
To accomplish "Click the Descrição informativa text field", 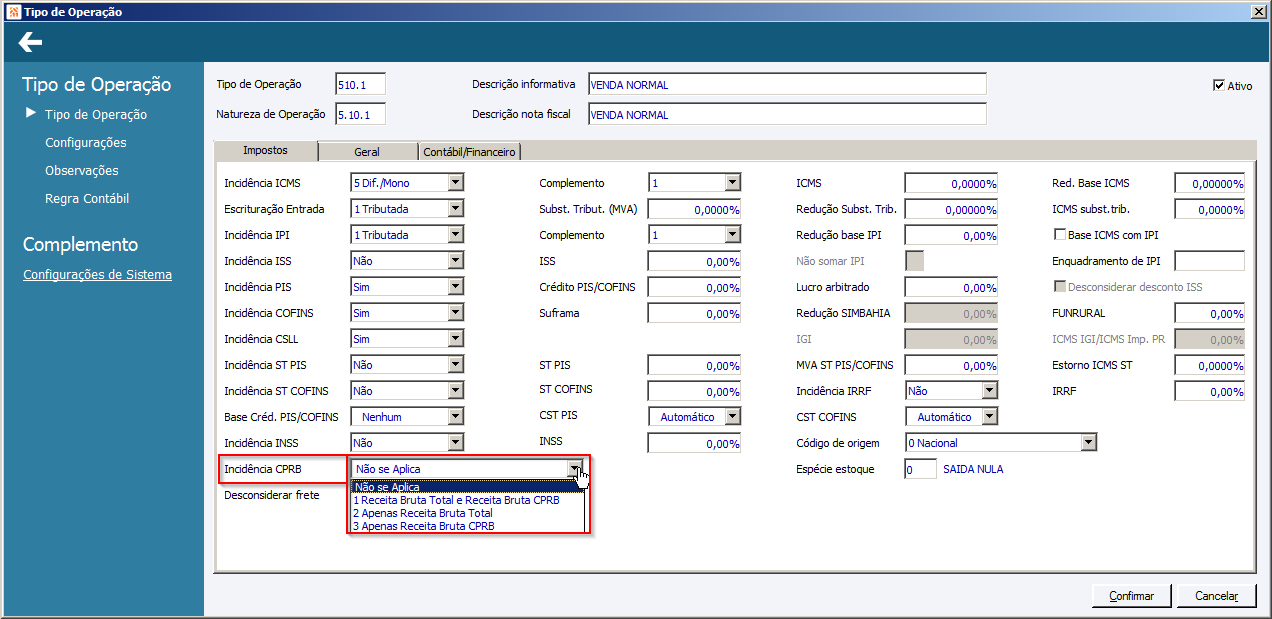I will [786, 85].
